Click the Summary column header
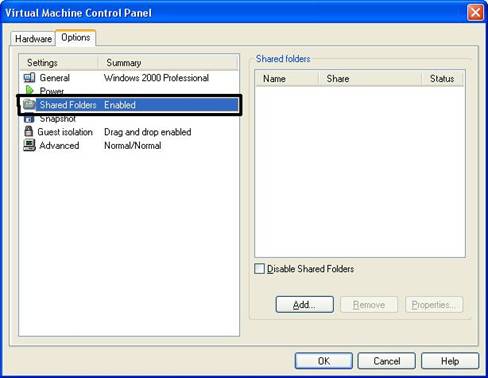 (x=168, y=63)
